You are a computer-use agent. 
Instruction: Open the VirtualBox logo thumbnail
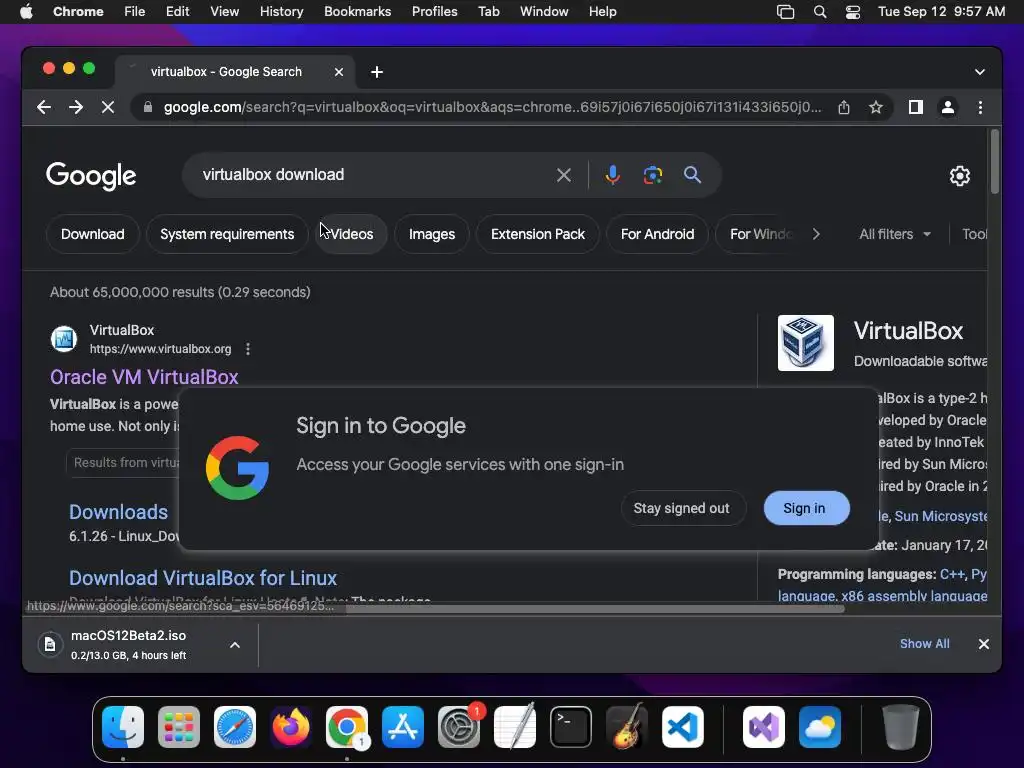click(x=805, y=343)
